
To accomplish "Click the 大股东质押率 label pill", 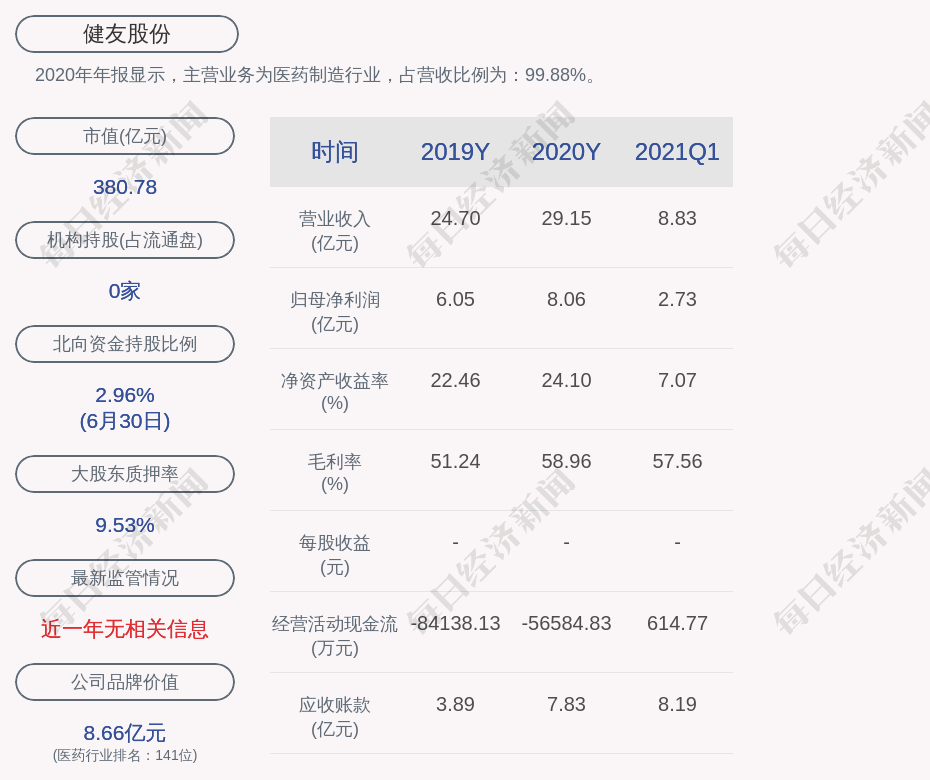I will pyautogui.click(x=125, y=474).
